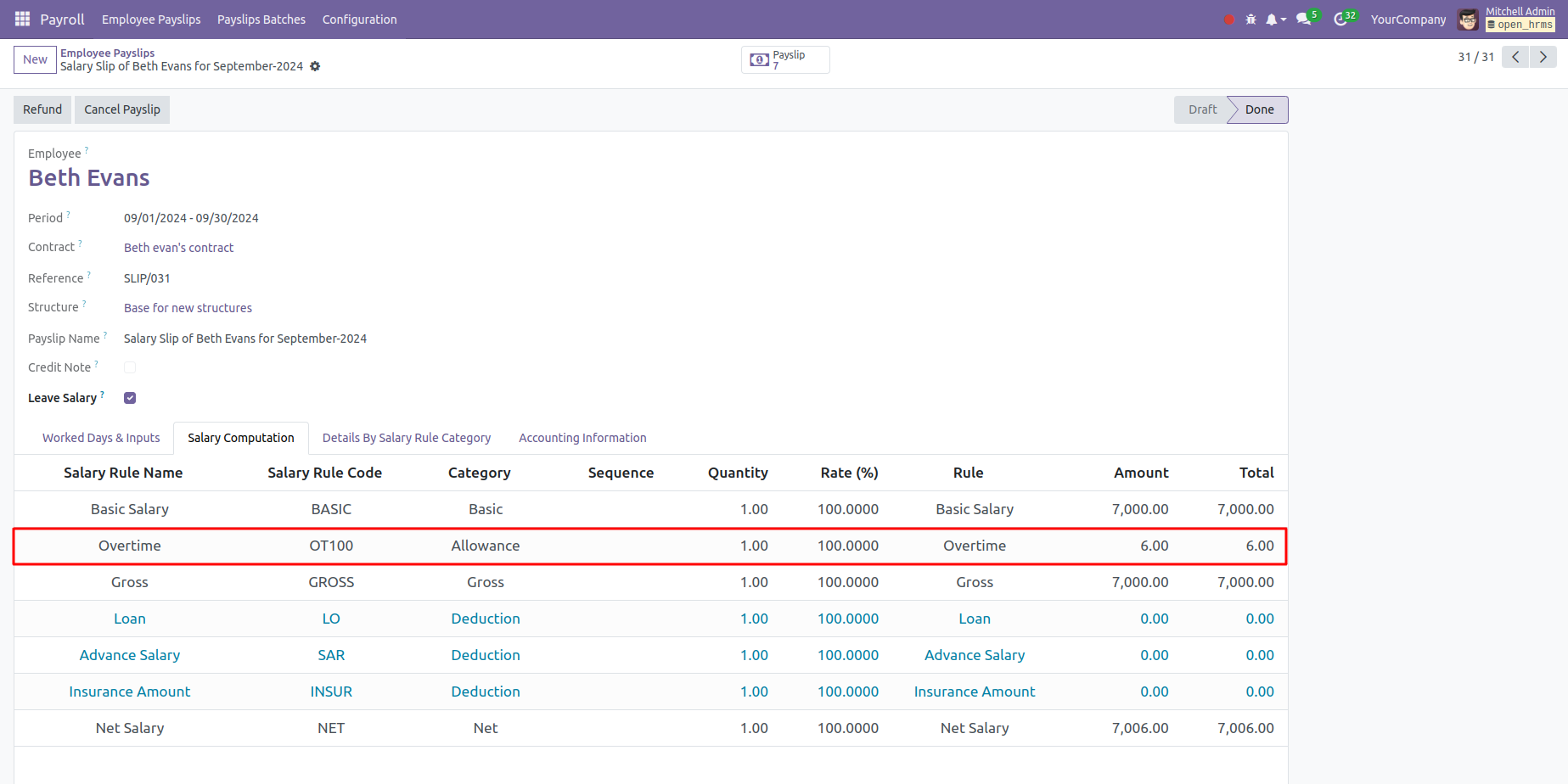Open Beth evan's contract link
The width and height of the screenshot is (1568, 784).
coord(178,248)
